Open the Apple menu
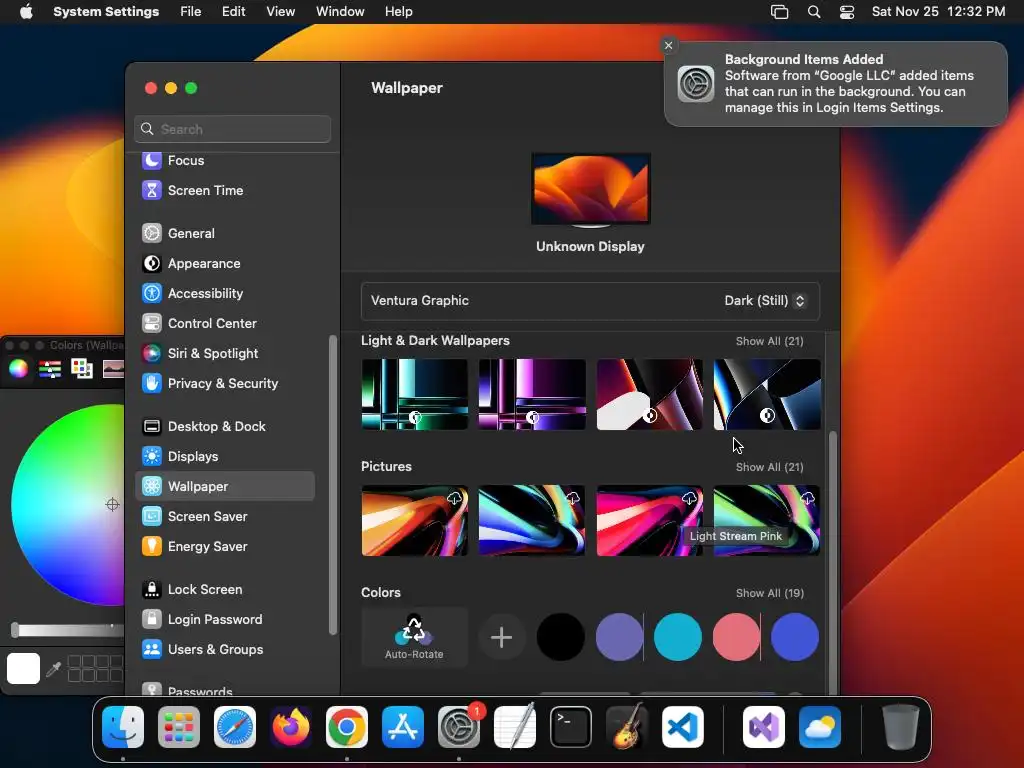The image size is (1024, 768). tap(26, 12)
